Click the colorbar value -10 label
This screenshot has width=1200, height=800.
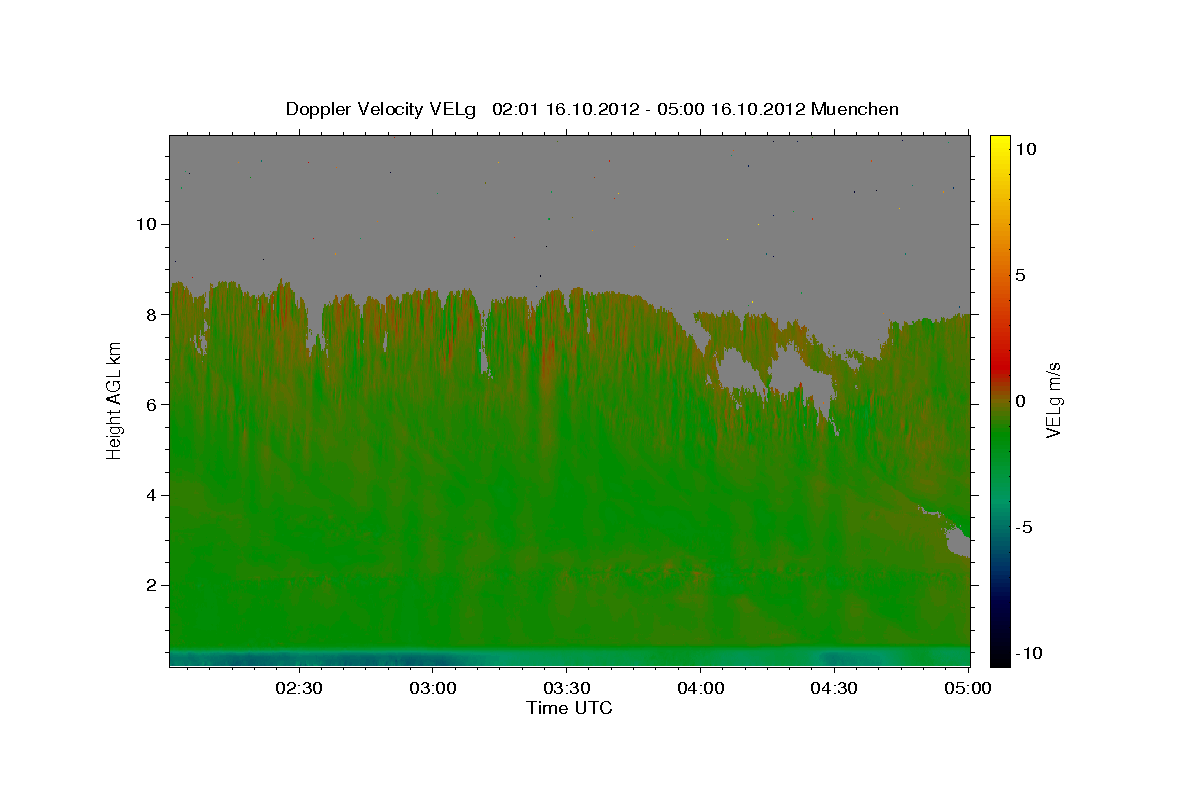click(x=1028, y=653)
